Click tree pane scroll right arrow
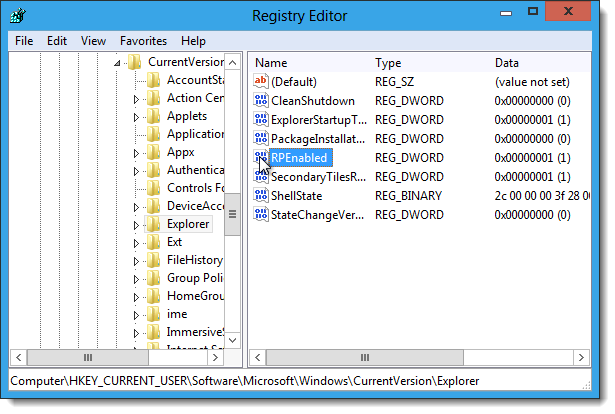 pyautogui.click(x=215, y=358)
